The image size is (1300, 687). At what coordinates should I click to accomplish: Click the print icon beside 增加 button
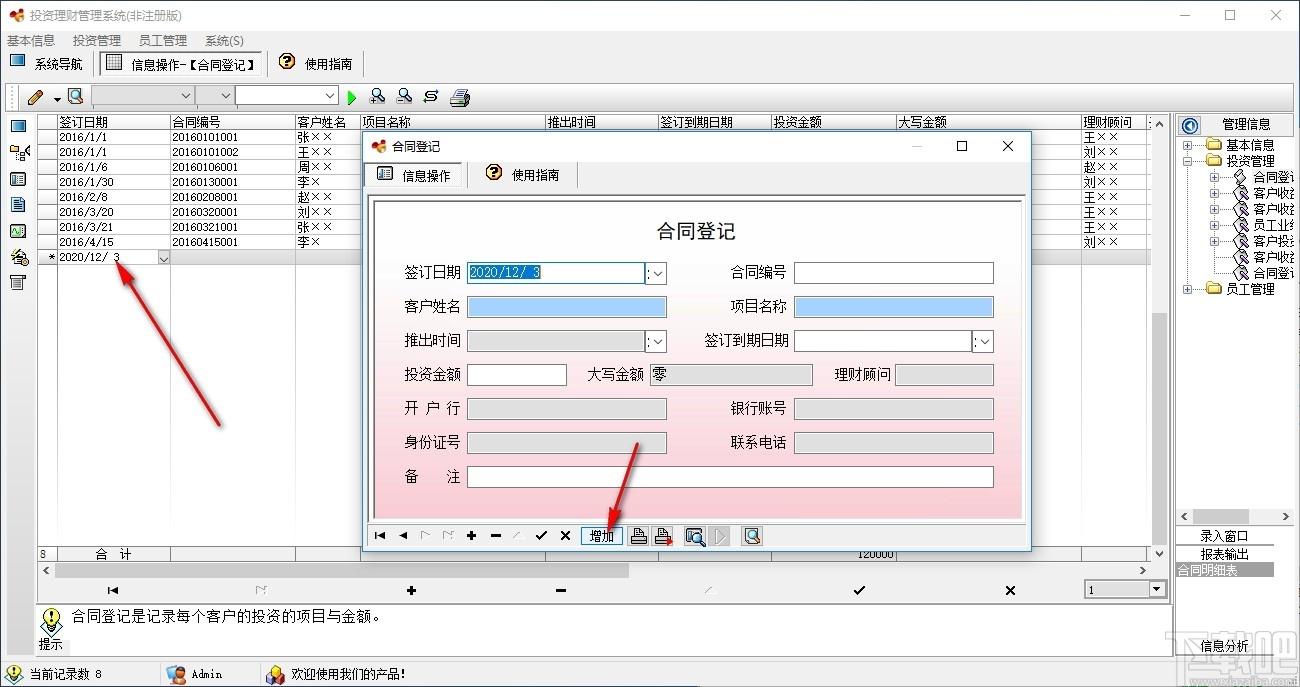click(x=638, y=536)
